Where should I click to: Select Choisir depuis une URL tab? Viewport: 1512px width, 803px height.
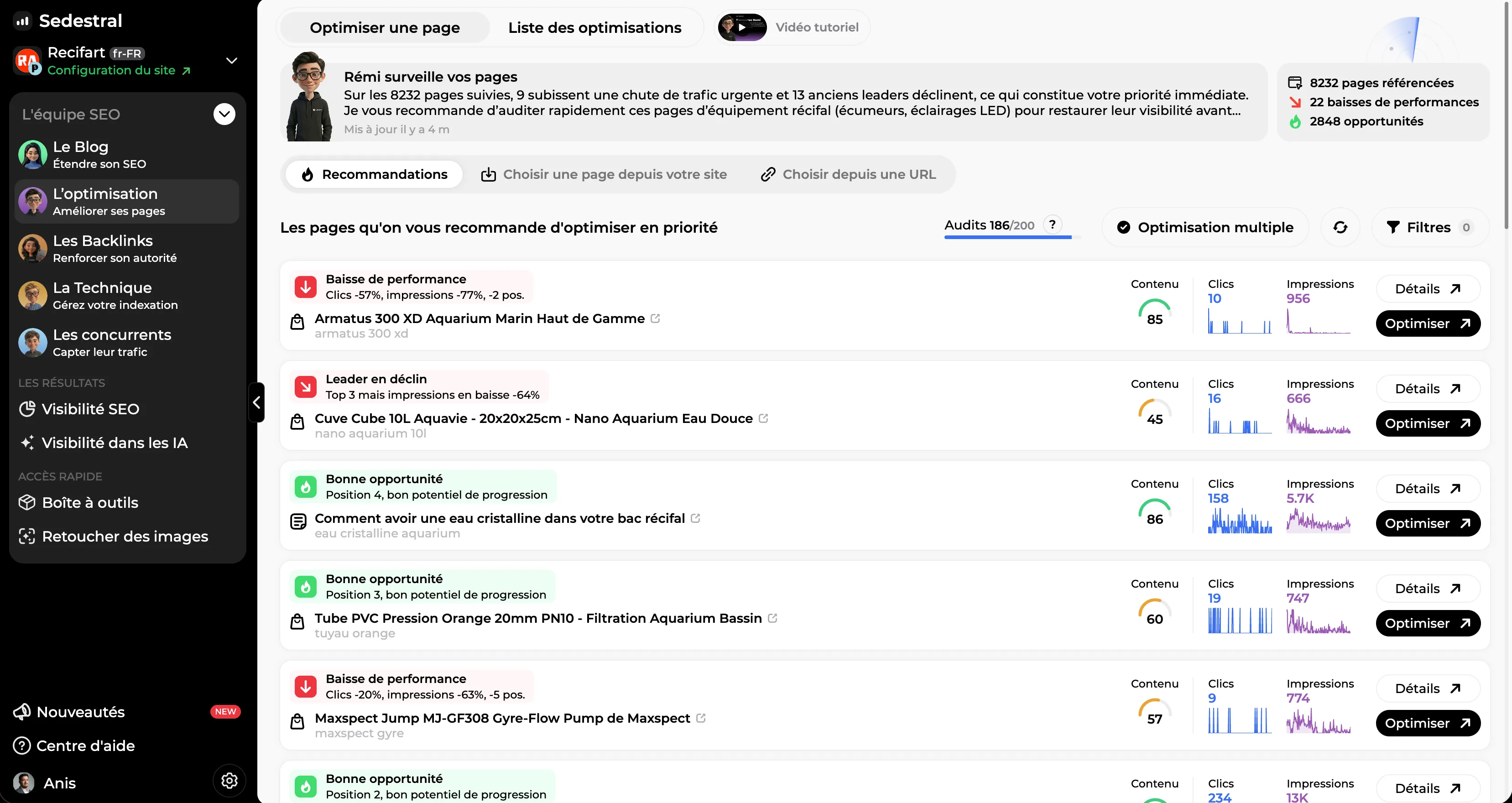click(x=848, y=174)
